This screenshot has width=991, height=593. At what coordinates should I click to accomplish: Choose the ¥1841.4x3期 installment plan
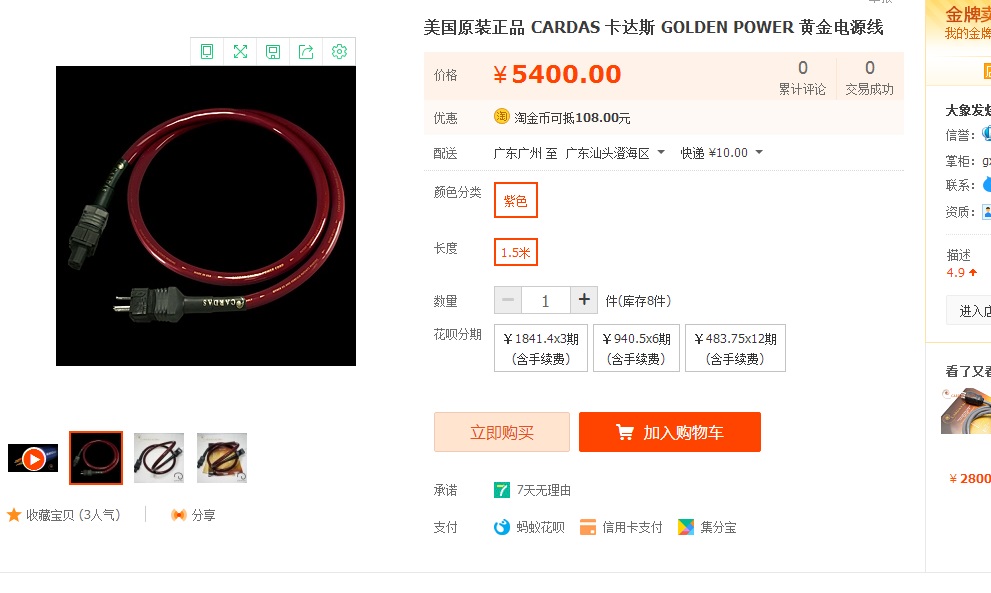[541, 348]
